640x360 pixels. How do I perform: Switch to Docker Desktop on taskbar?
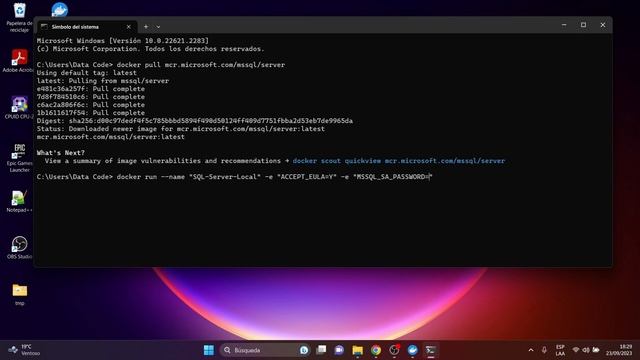tap(413, 350)
